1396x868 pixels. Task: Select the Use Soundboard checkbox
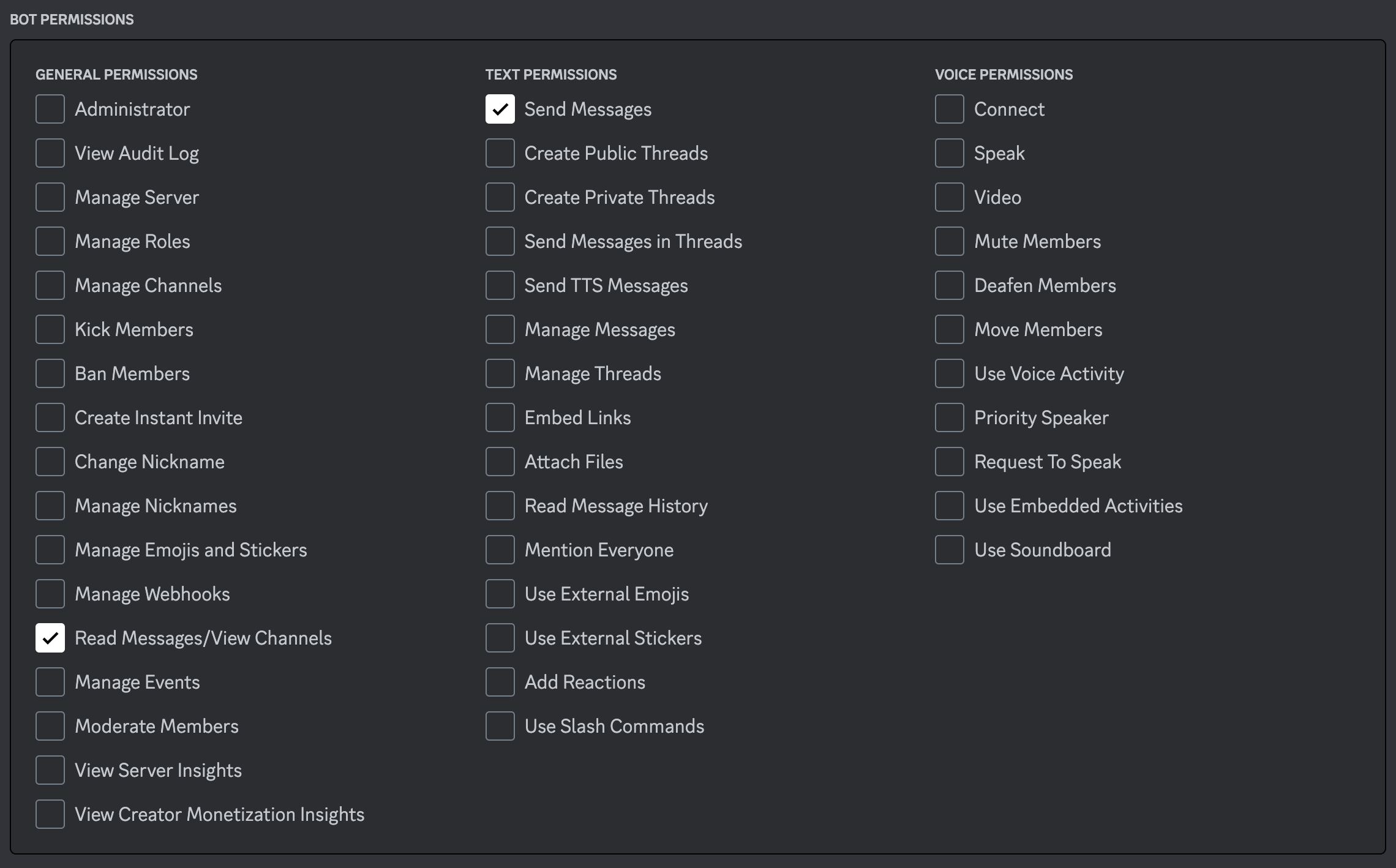click(x=949, y=550)
